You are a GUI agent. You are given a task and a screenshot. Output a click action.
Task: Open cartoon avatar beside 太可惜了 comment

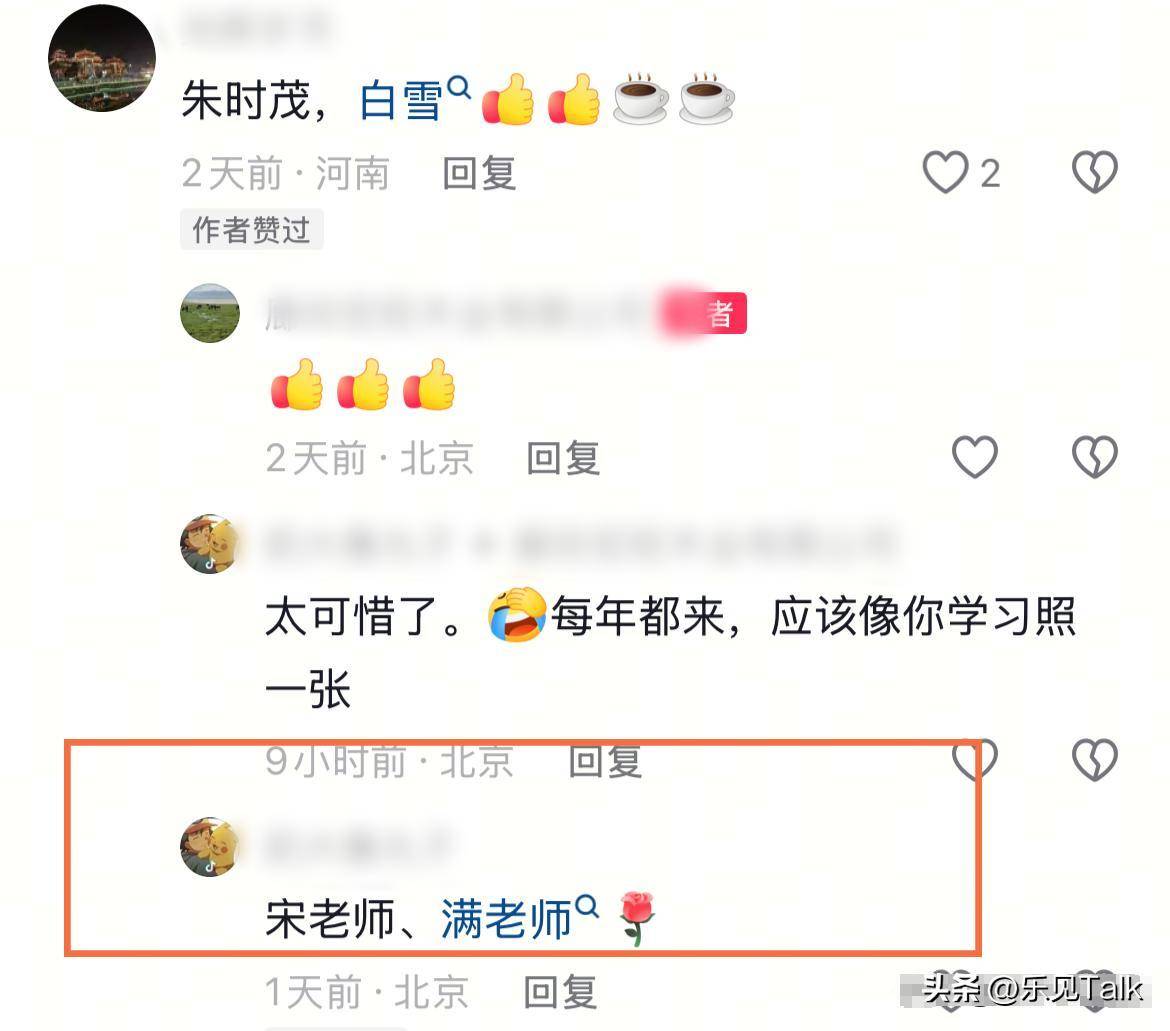pyautogui.click(x=210, y=544)
